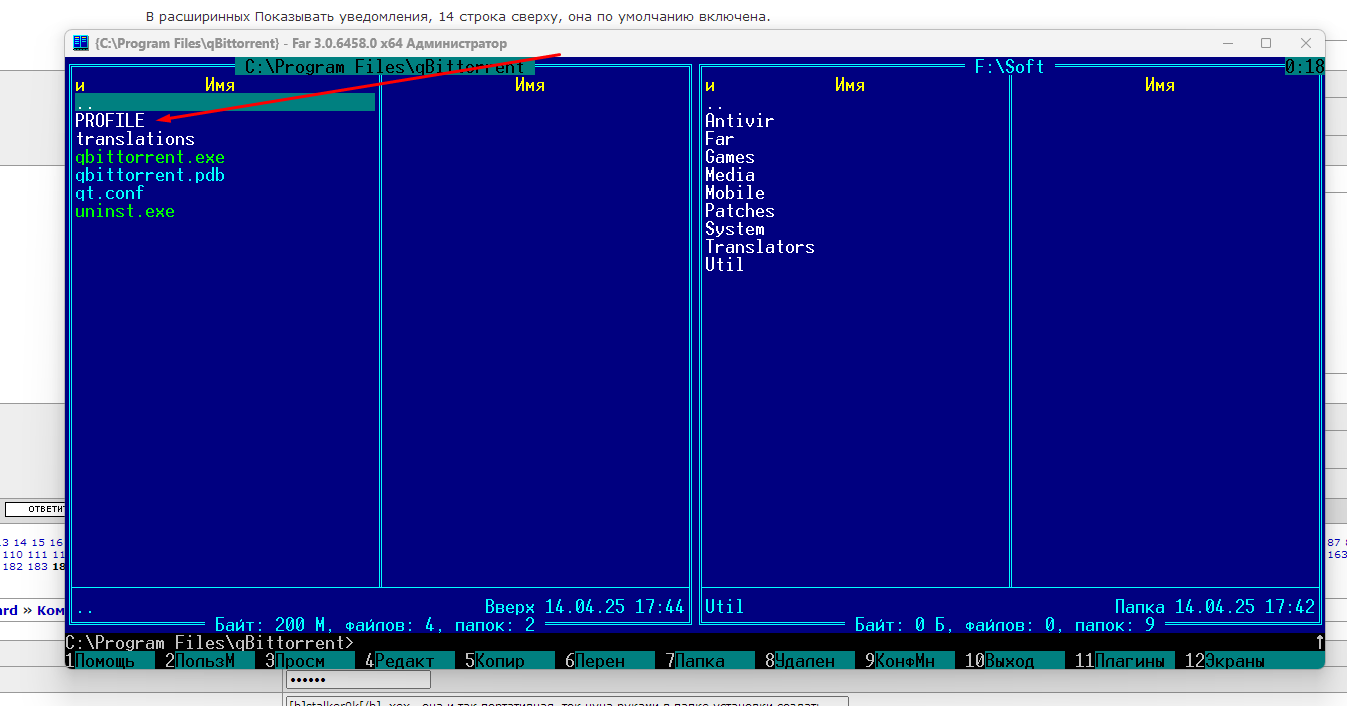Select the Games folder
The image size is (1347, 706).
[730, 157]
